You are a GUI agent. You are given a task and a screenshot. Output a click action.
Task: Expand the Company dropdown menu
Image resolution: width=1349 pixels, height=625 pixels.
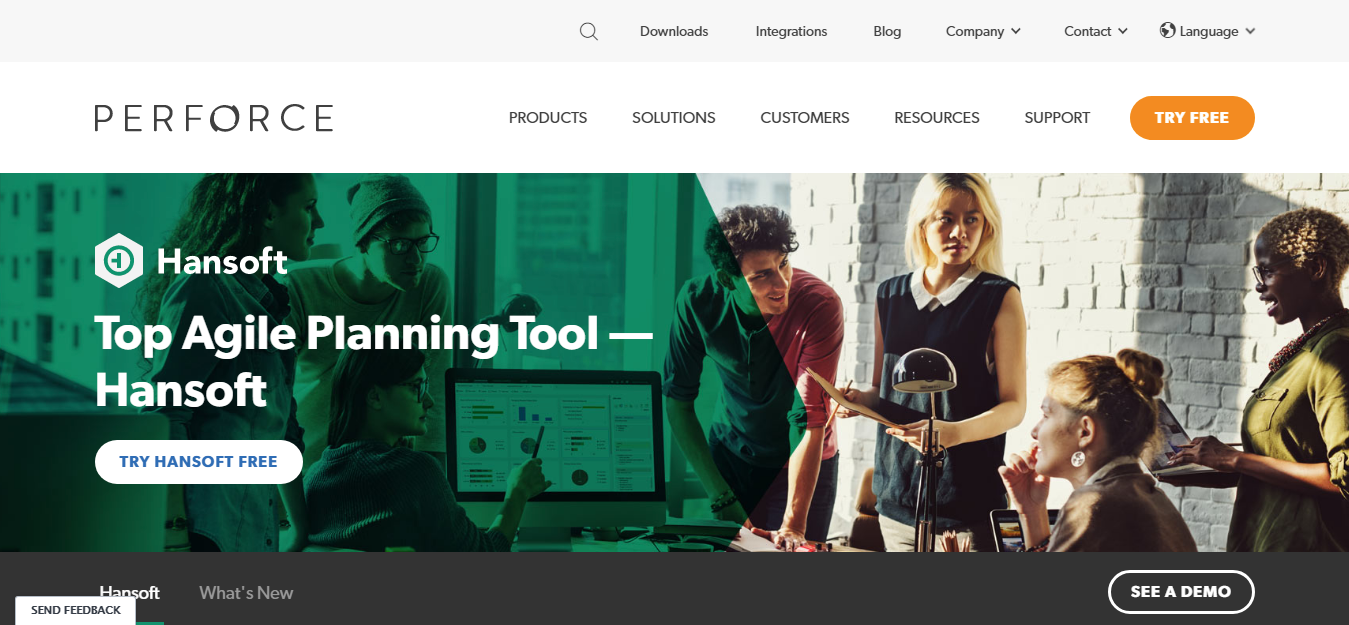point(984,31)
